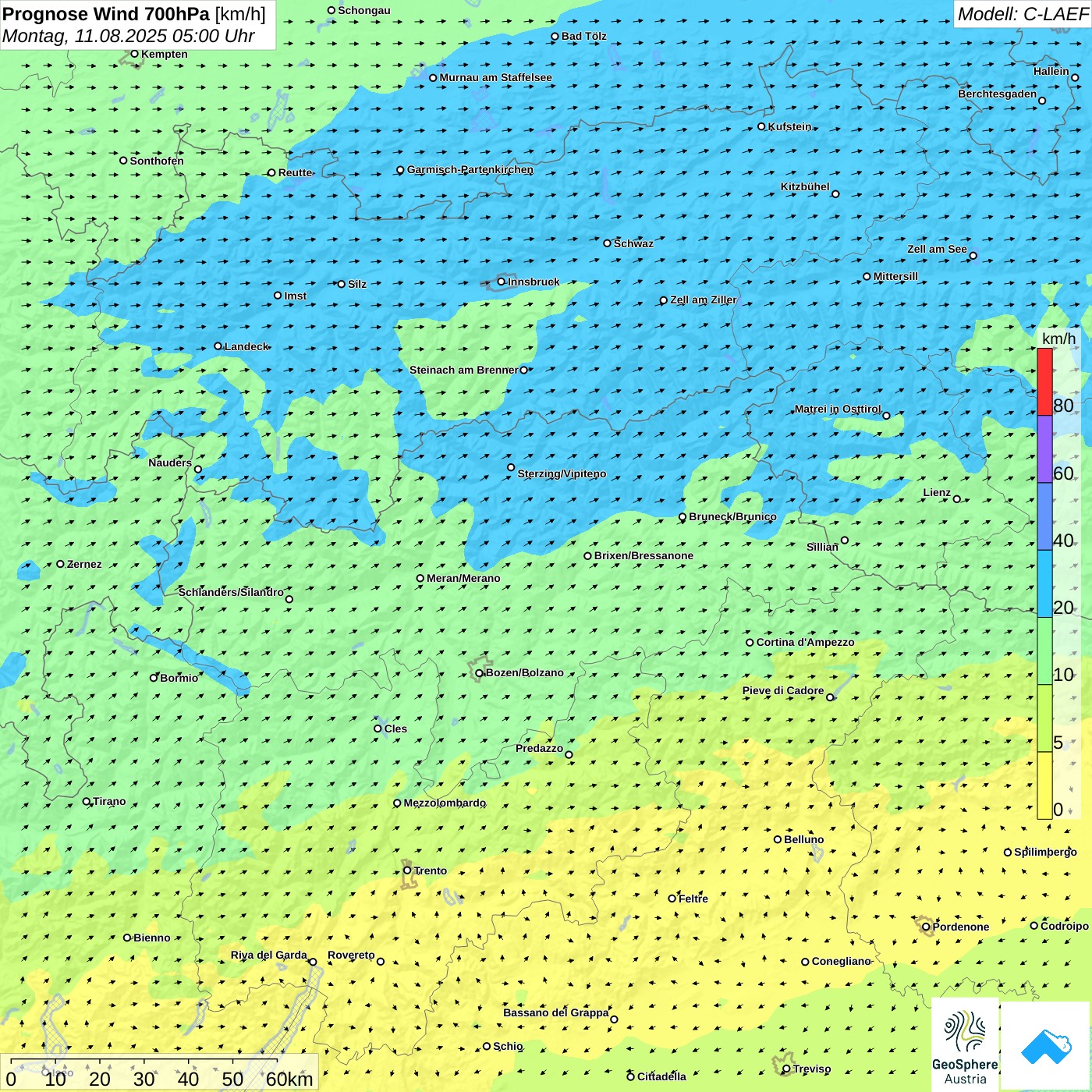Click the Zell am See marker
The width and height of the screenshot is (1092, 1092).
pyautogui.click(x=973, y=256)
